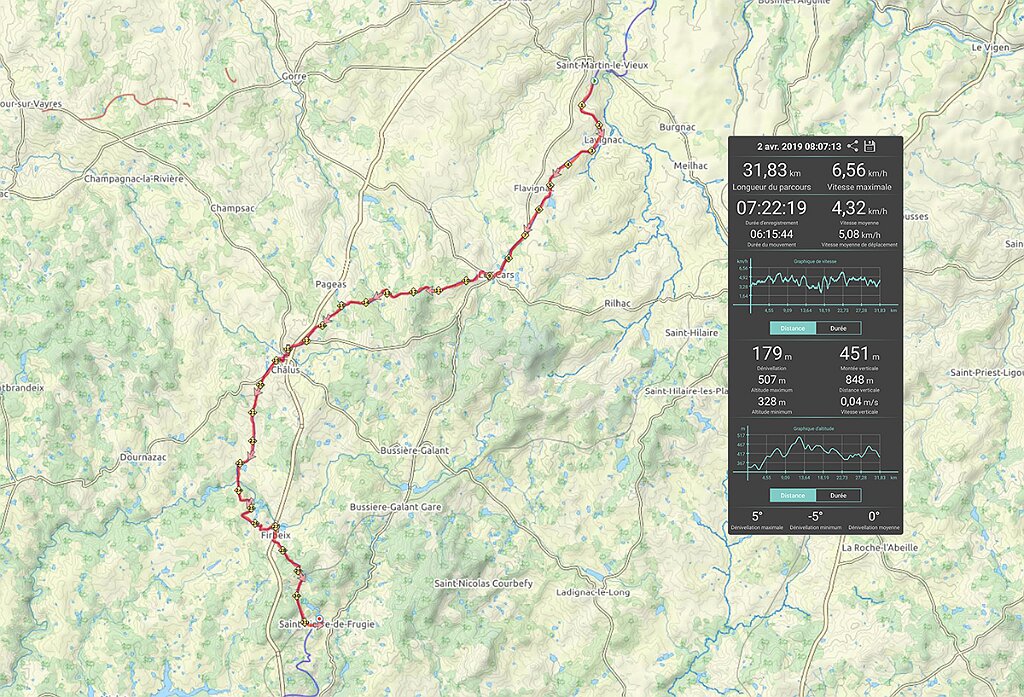1024x697 pixels.
Task: Select the 0° Dénivellation moyenne value
Action: (x=873, y=516)
